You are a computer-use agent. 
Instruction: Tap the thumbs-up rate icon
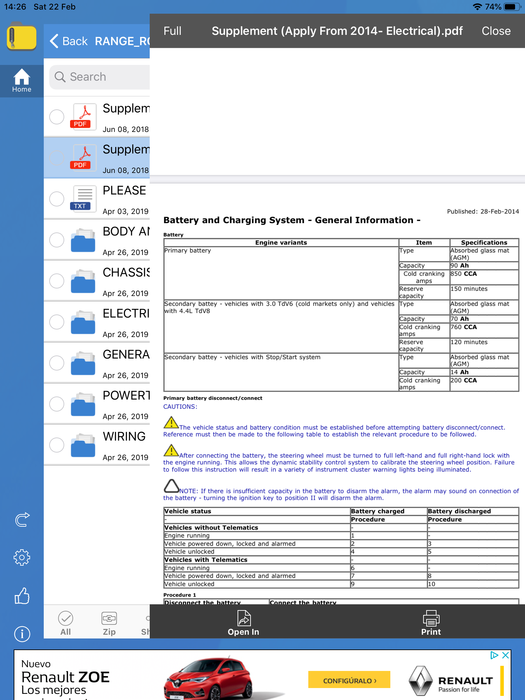pos(21,596)
